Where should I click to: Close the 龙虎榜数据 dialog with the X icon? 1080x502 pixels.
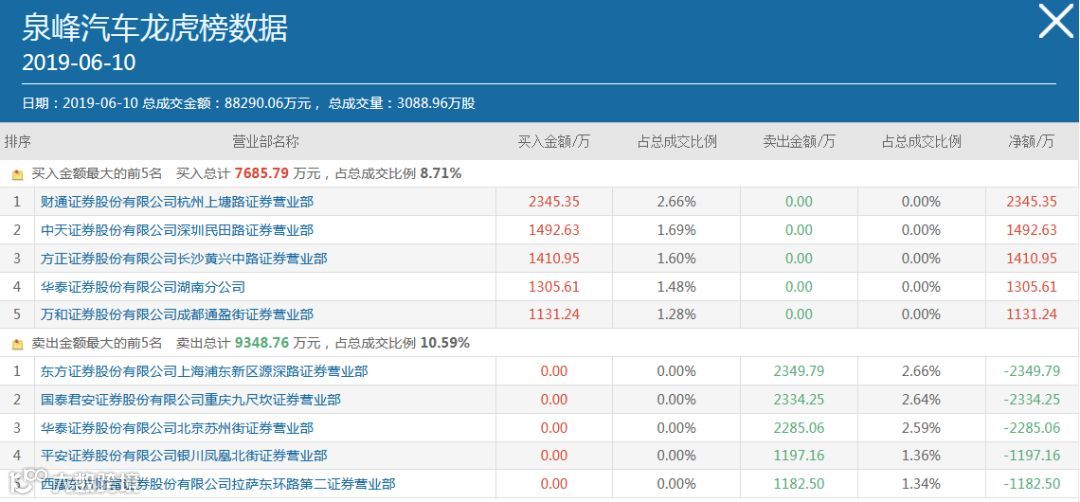[x=1055, y=22]
